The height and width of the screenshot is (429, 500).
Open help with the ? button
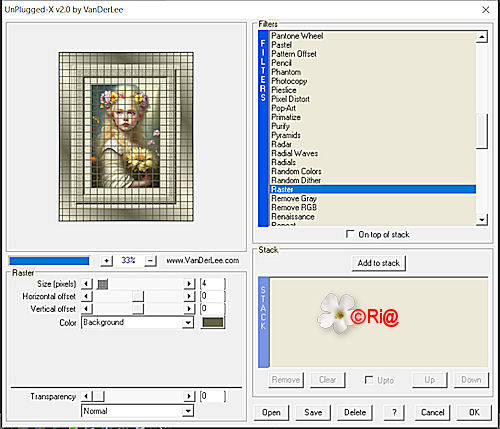coord(394,413)
